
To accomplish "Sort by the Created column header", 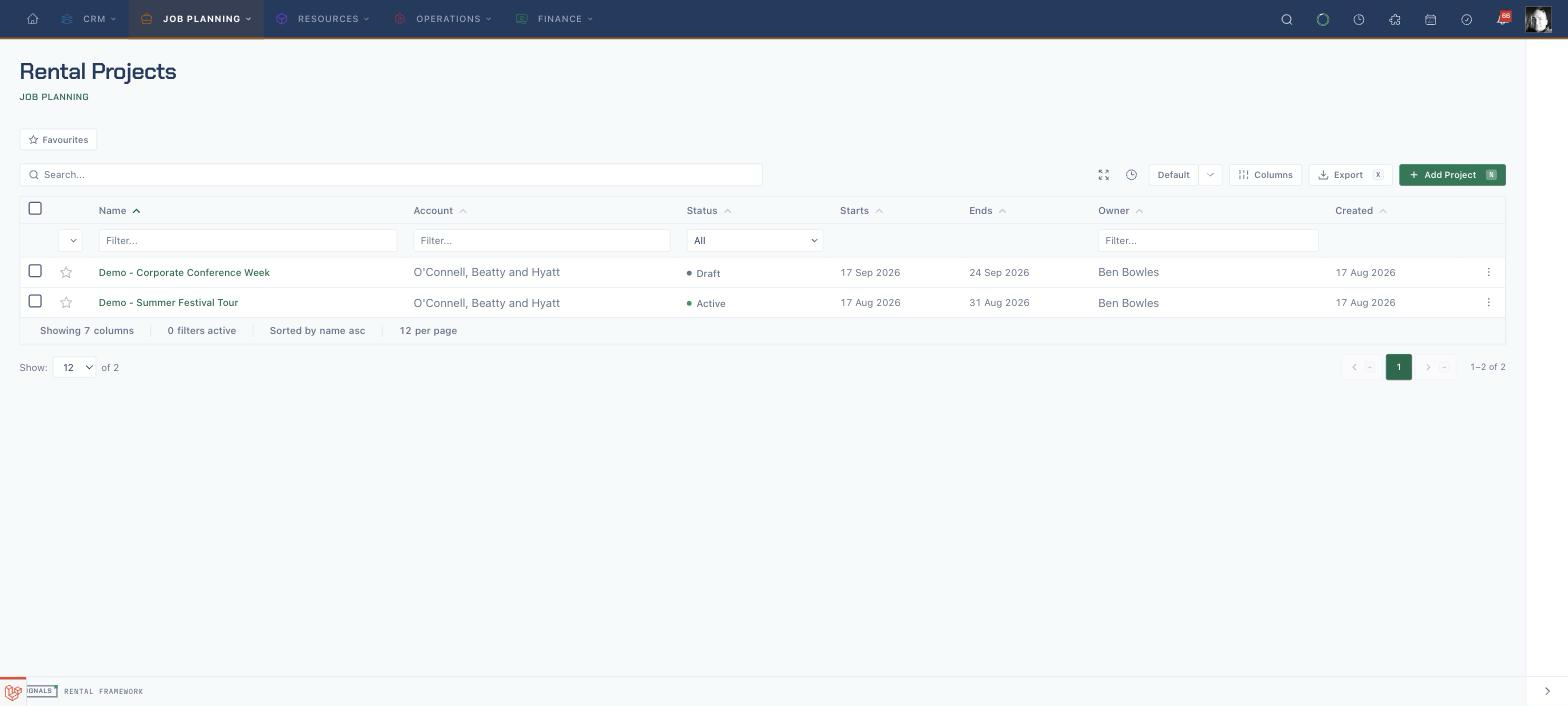I will tap(1360, 211).
